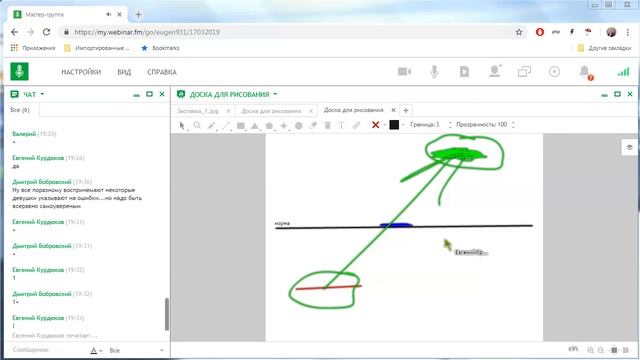Pick the straight line tool
The image size is (640, 360).
[x=226, y=125]
